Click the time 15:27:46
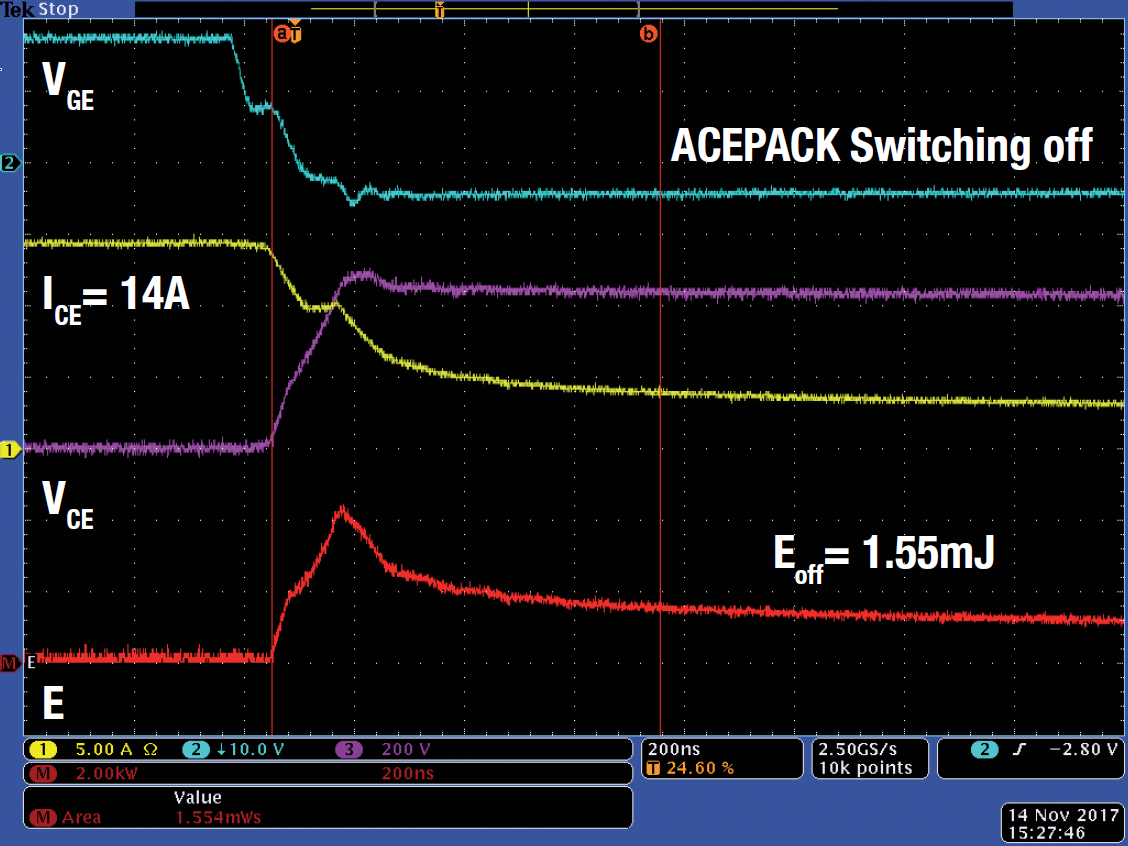The height and width of the screenshot is (846, 1128). click(1047, 833)
